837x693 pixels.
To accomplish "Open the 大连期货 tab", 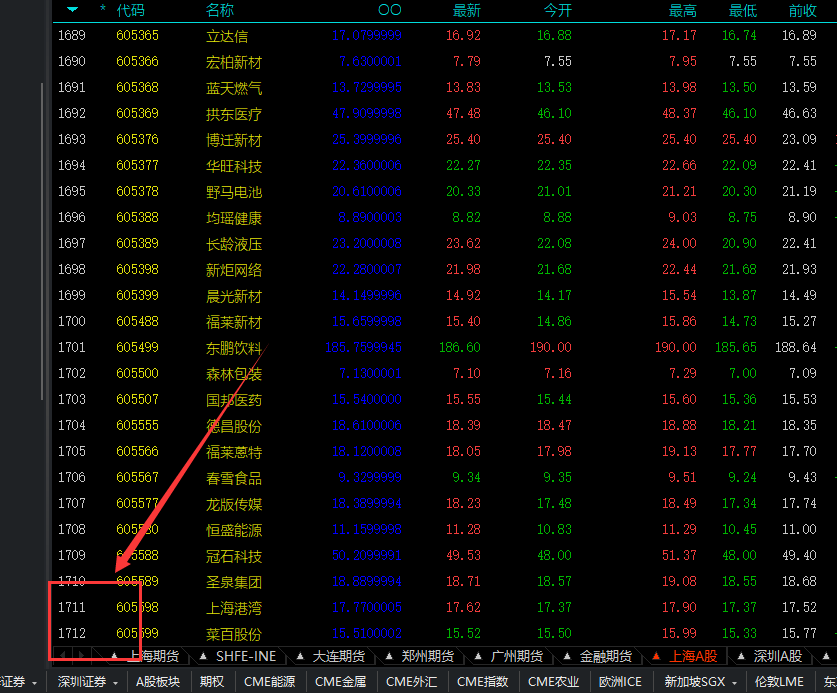I will 338,656.
